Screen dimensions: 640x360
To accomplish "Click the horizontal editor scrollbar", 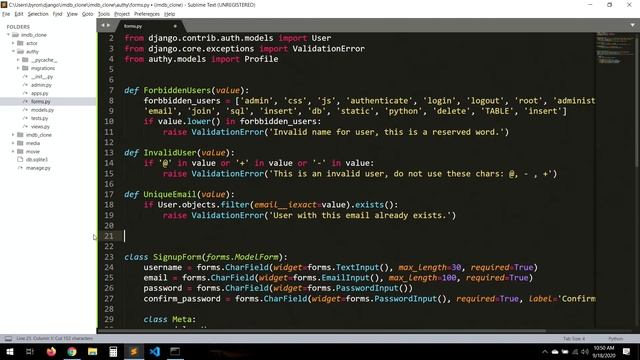I will tap(322, 331).
